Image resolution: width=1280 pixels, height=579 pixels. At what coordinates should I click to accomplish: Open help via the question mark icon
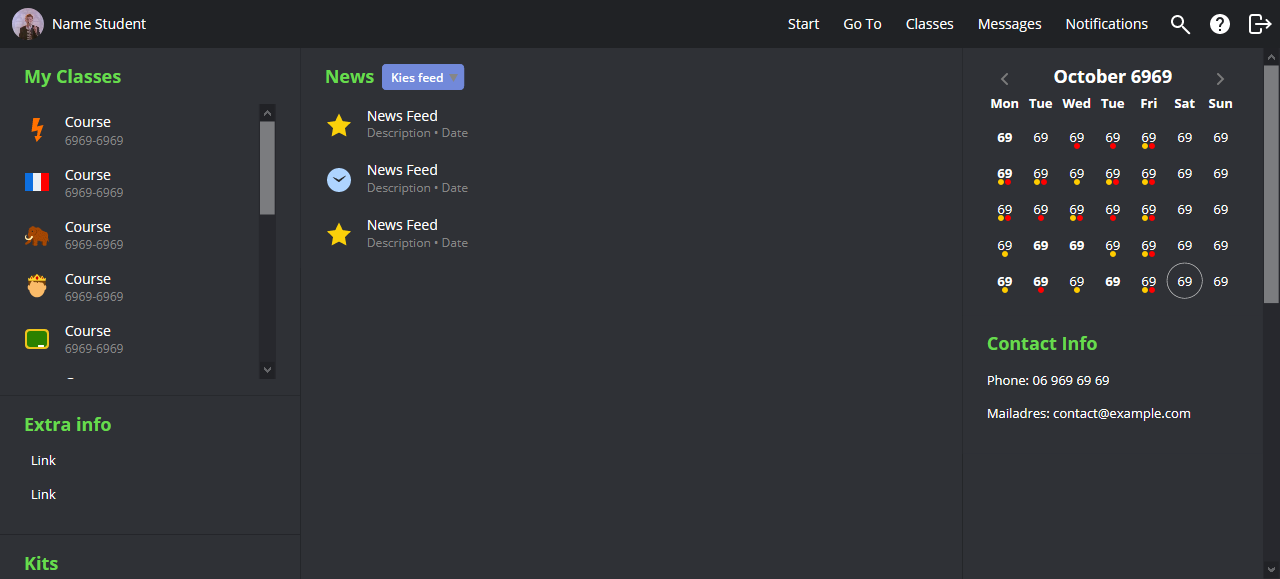point(1219,24)
